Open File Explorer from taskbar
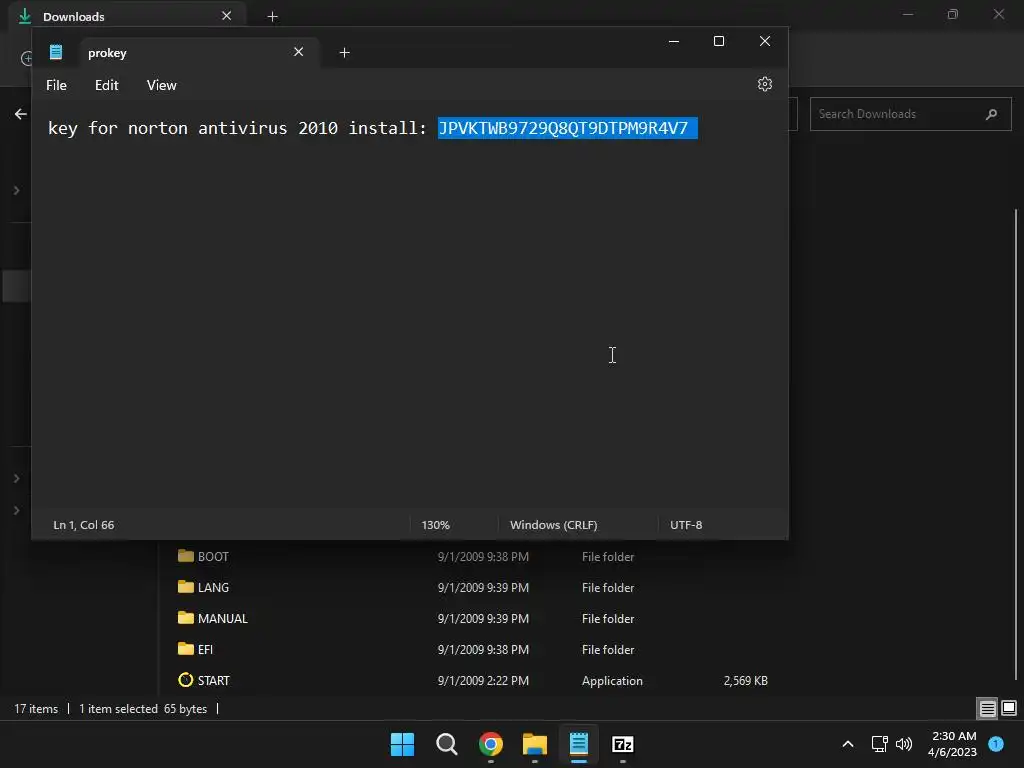 tap(535, 744)
